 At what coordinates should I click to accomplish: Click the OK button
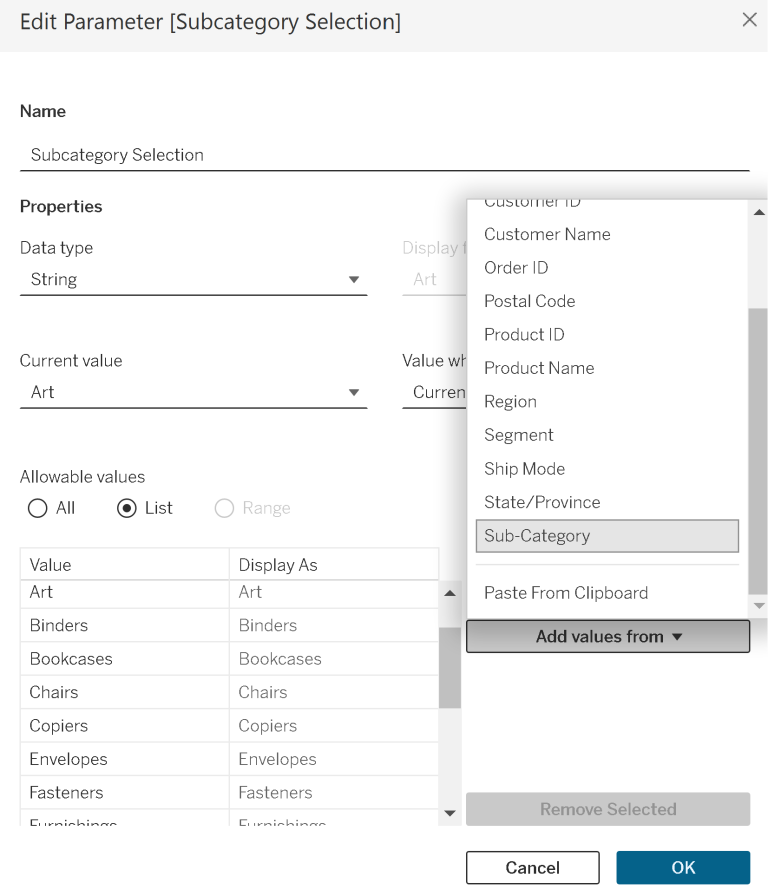[x=683, y=867]
